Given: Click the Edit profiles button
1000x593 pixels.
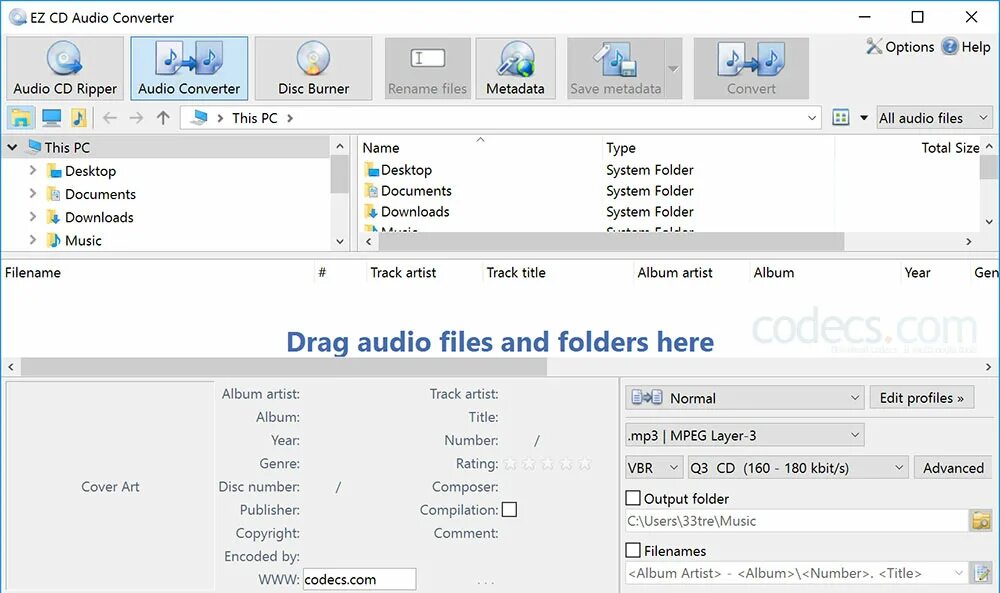Looking at the screenshot, I should coord(921,397).
